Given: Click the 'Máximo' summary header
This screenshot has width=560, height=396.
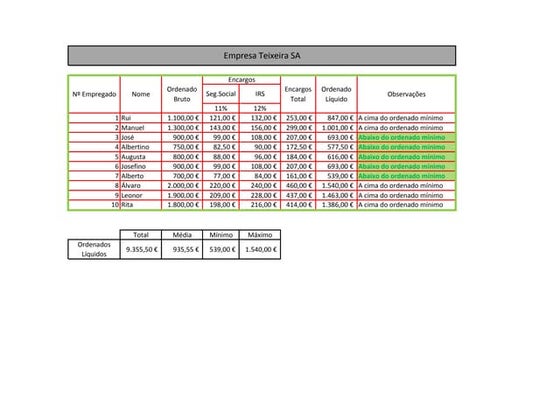Looking at the screenshot, I should [x=260, y=235].
